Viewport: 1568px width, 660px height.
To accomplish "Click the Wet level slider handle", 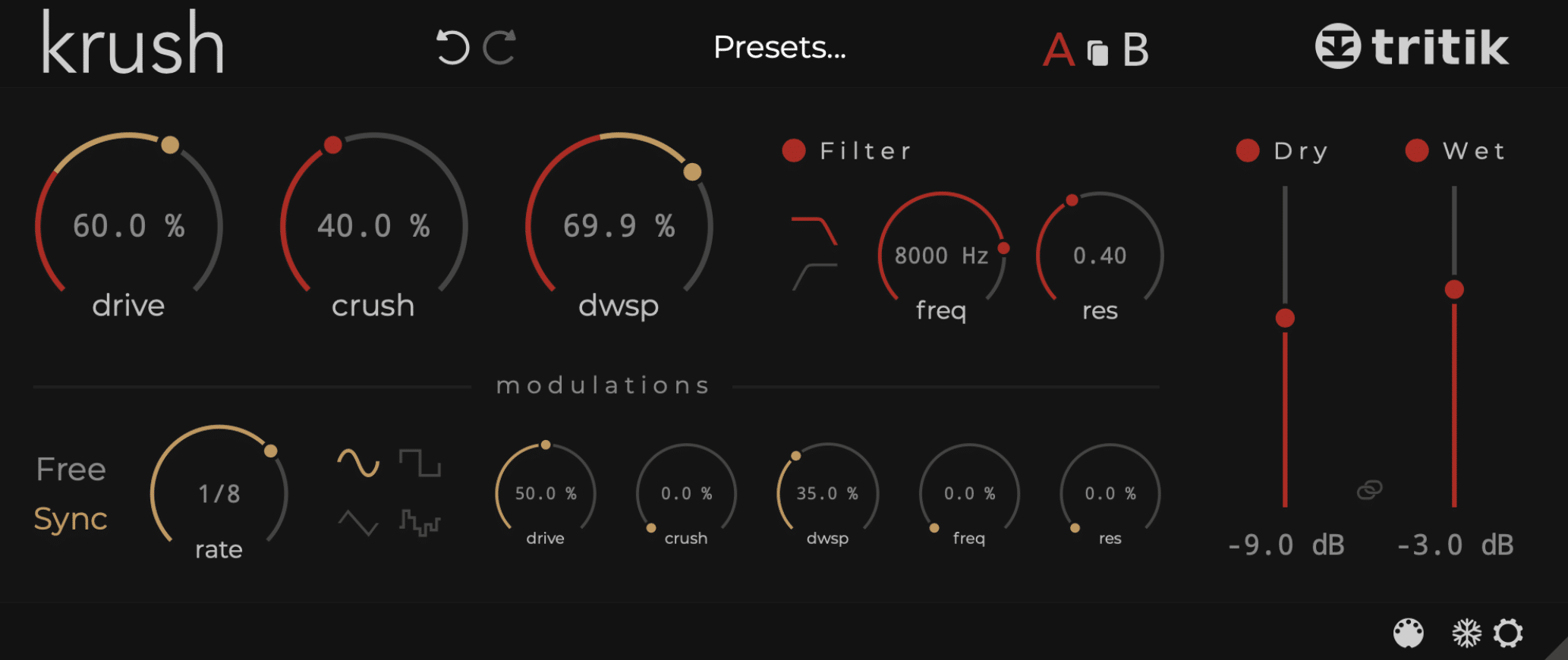I will click(1454, 289).
